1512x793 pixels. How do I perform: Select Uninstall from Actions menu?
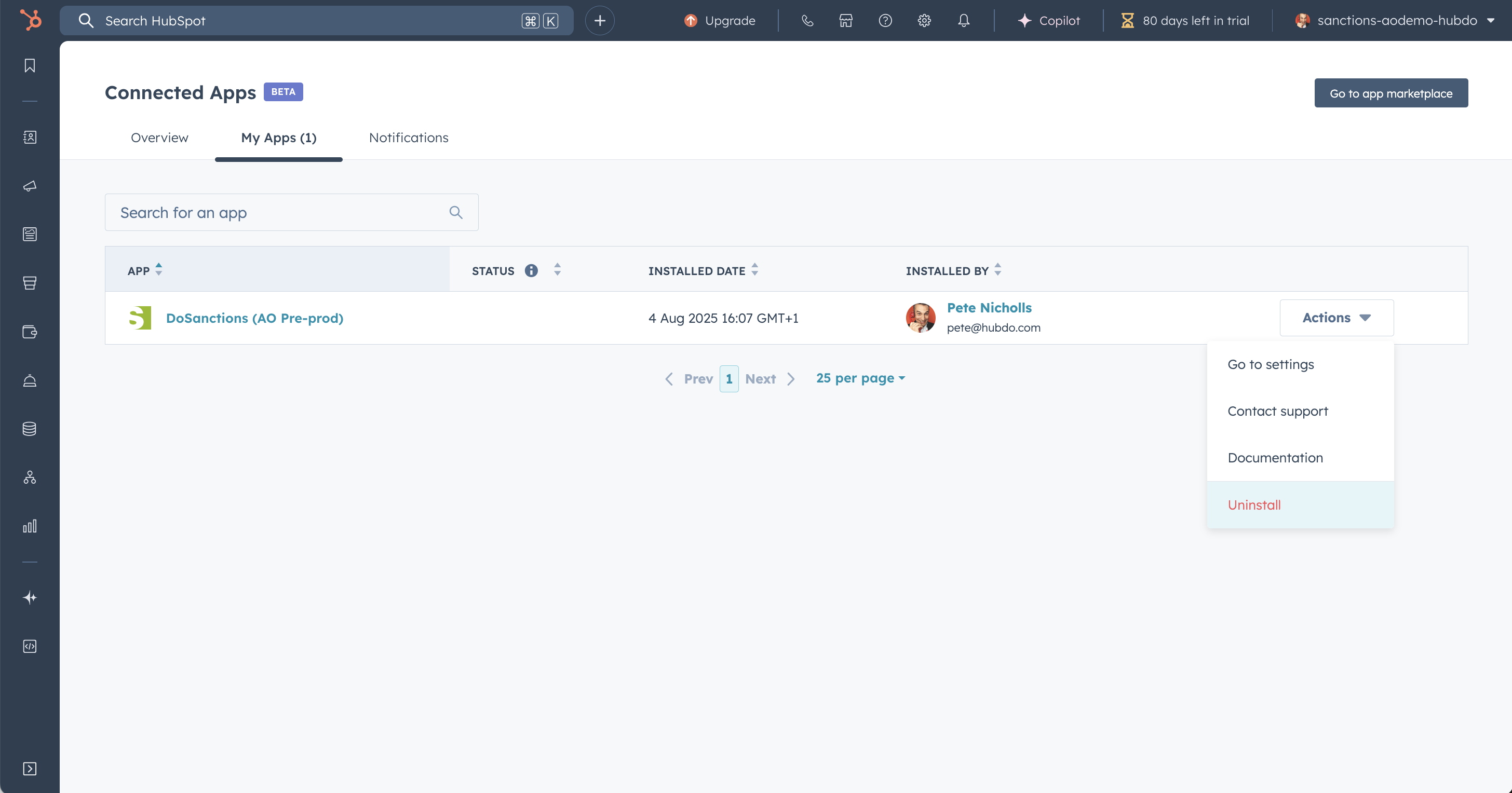coord(1300,505)
